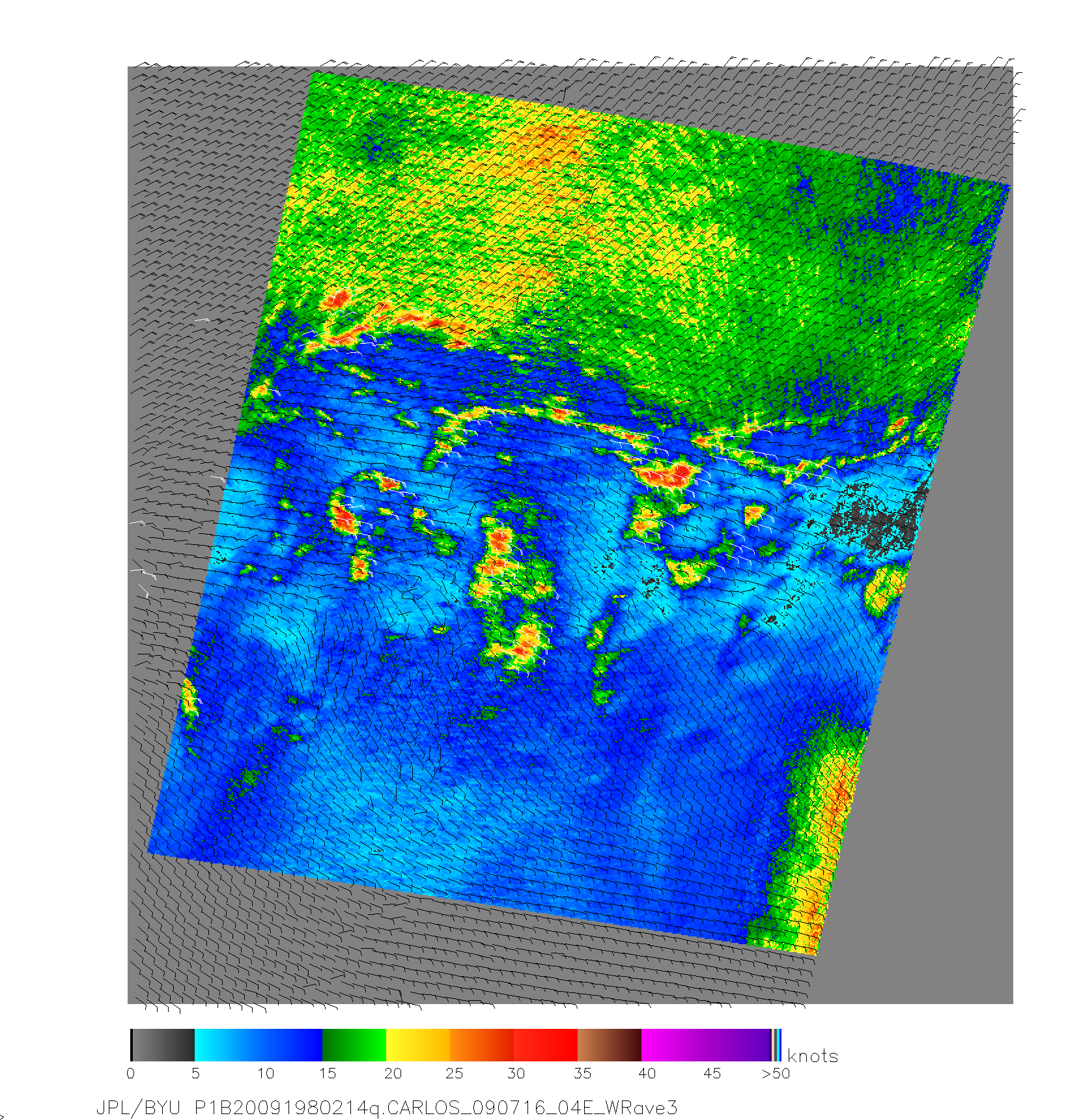1081x1120 pixels.
Task: Click the '35' scale label
Action: (582, 1074)
